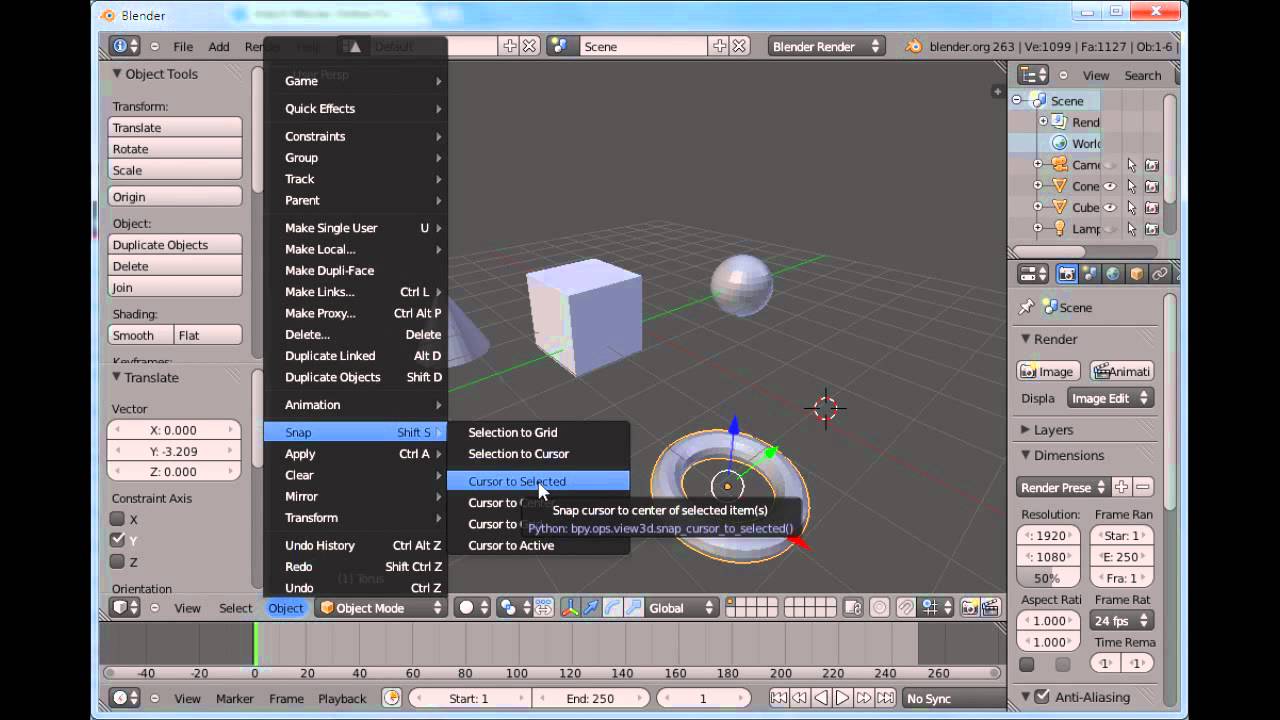1280x720 pixels.
Task: Open the Constraints chain-link tab in properties
Action: click(1159, 273)
